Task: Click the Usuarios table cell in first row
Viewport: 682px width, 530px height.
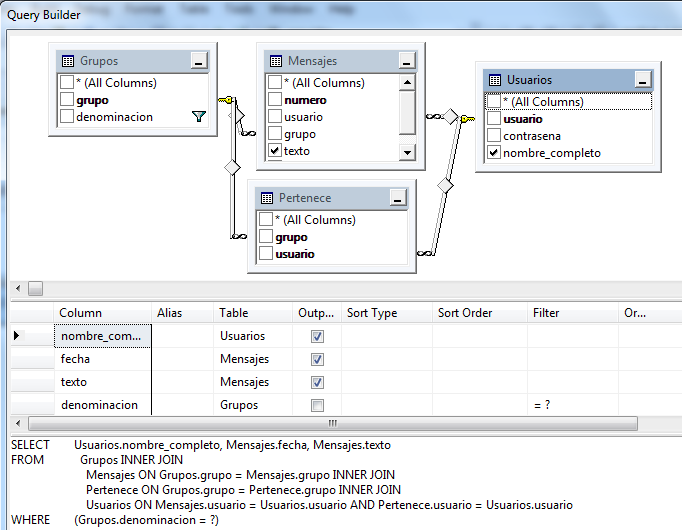Action: (253, 336)
